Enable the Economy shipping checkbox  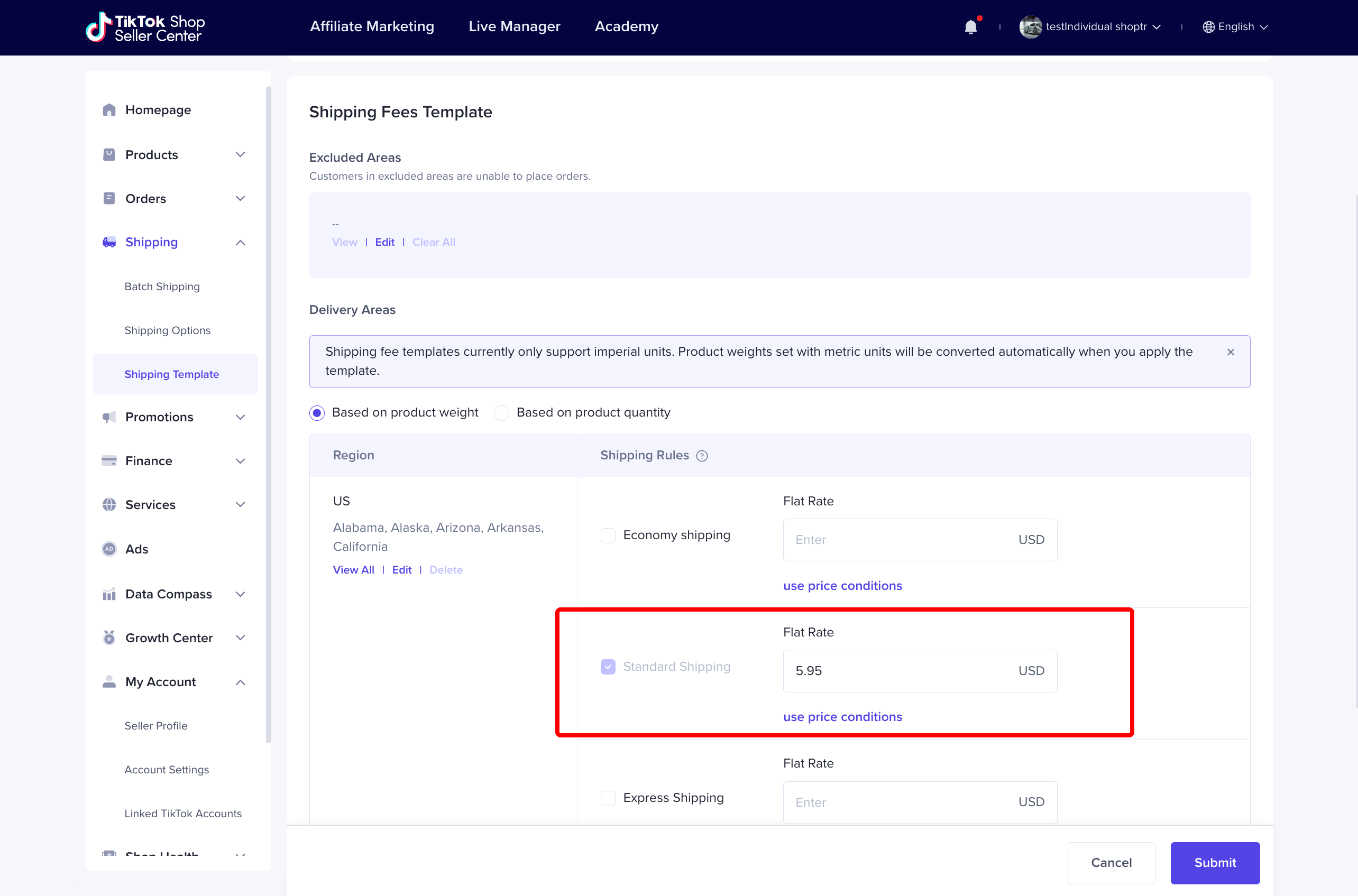(x=608, y=535)
